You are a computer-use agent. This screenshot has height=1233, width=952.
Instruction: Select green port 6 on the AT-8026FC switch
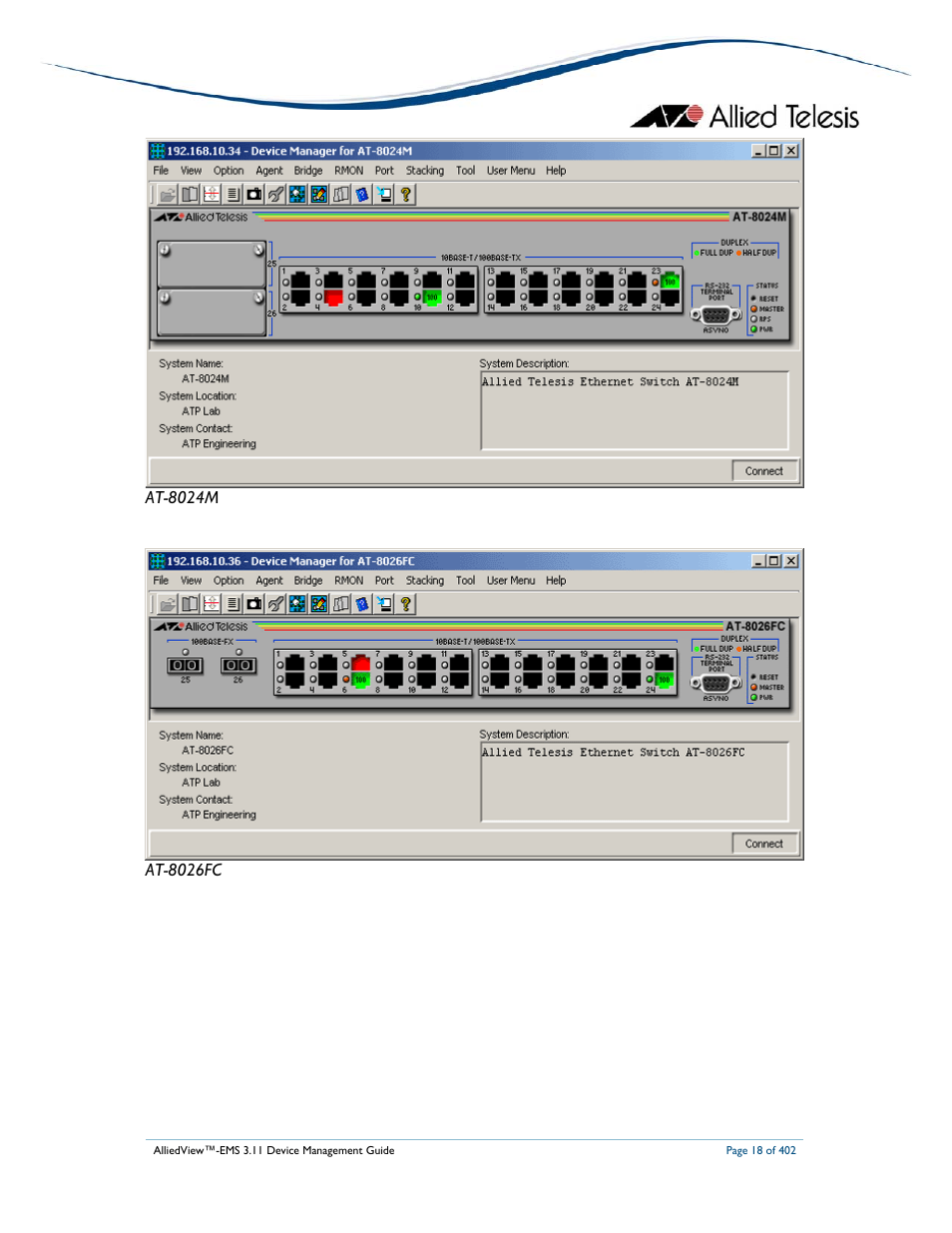click(360, 680)
